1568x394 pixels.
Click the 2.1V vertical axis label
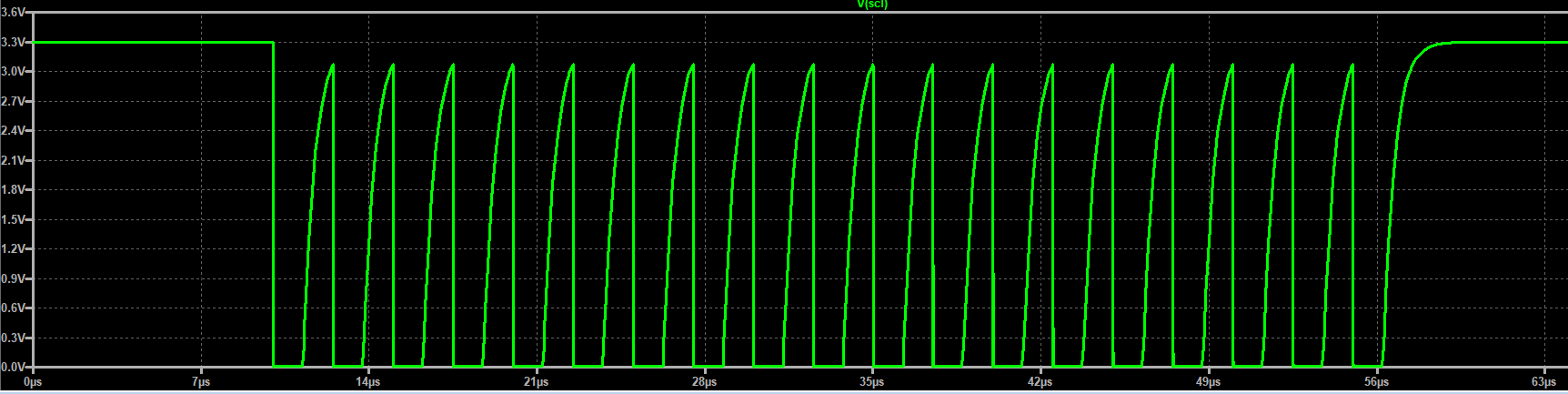(13, 160)
